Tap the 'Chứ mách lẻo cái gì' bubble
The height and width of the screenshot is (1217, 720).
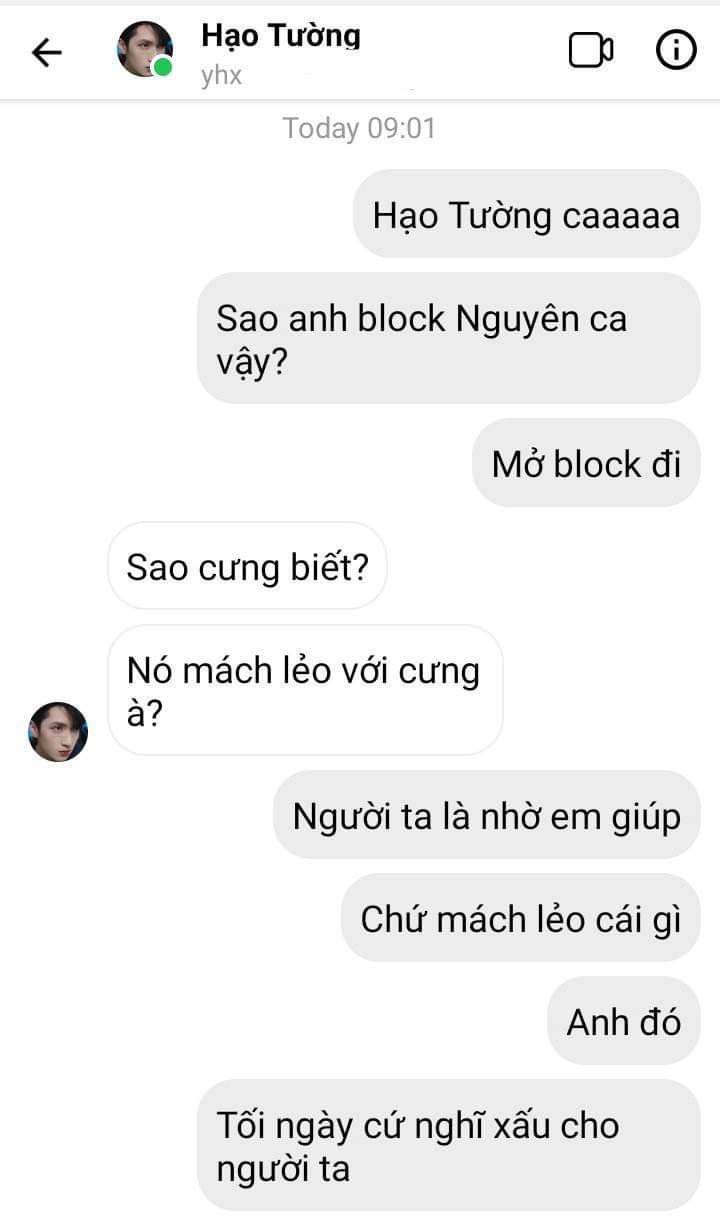(521, 918)
